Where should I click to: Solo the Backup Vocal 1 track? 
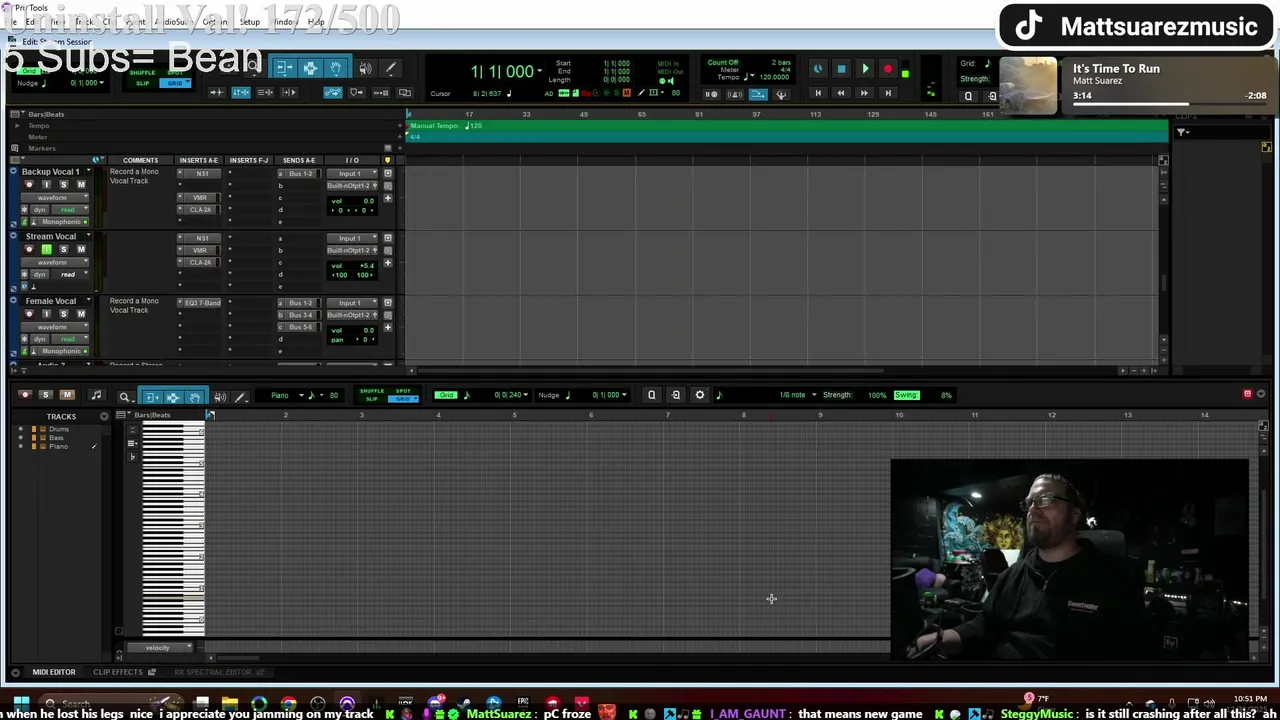[63, 184]
